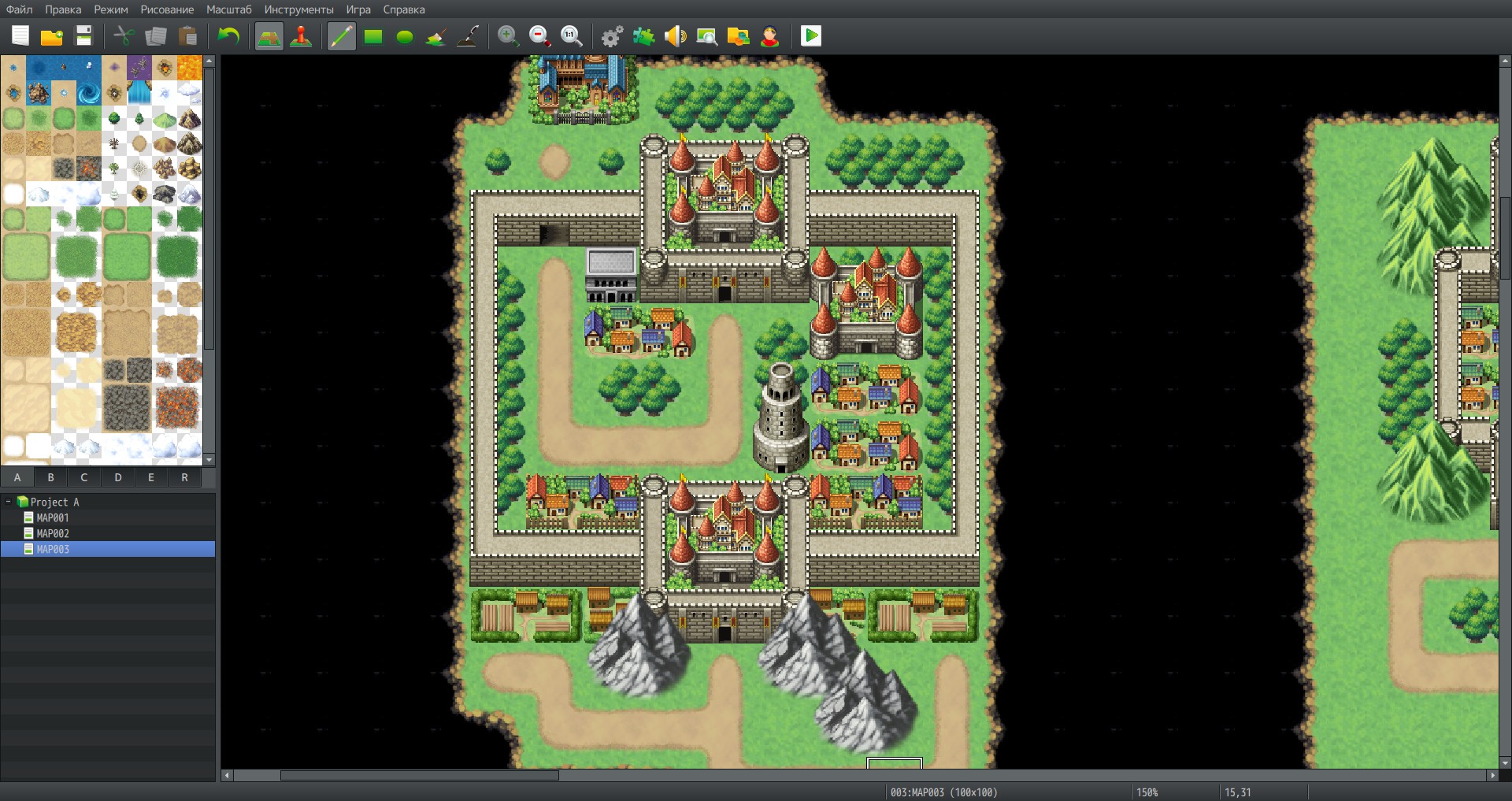1512x801 pixels.
Task: Click the status bar text 003:MAP003 (100x100)
Action: [x=943, y=792]
